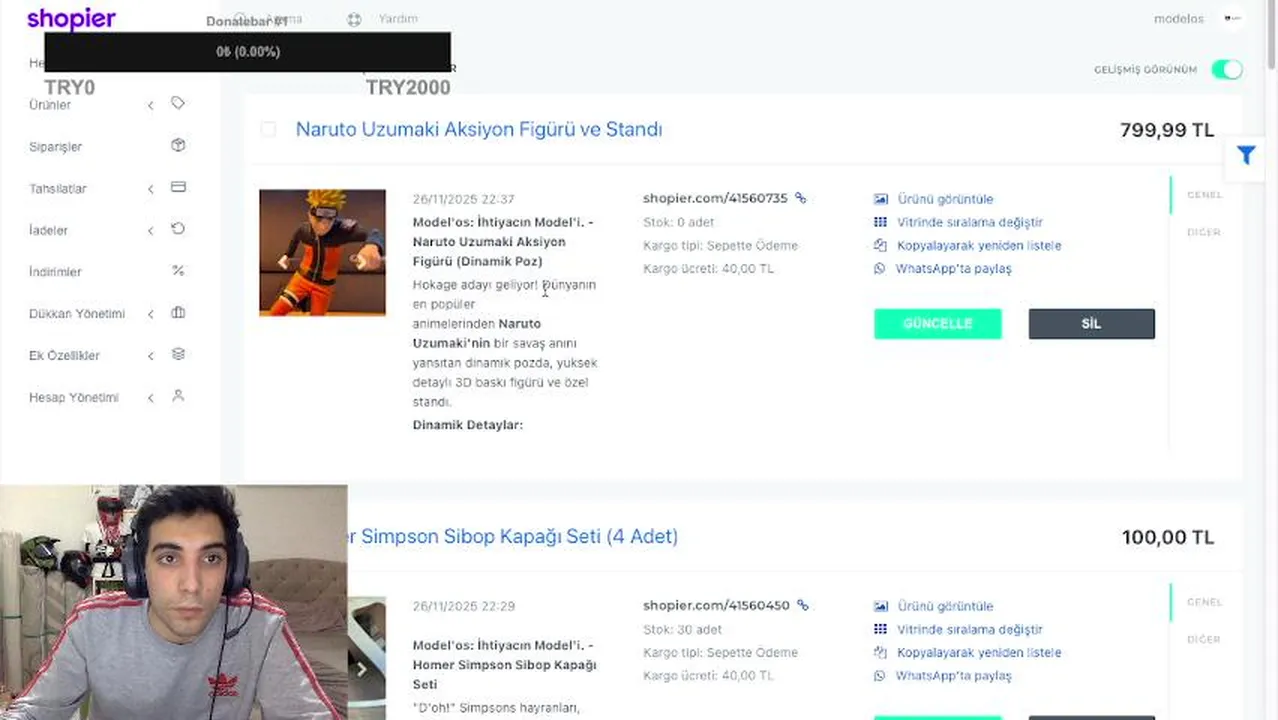Click Naruto's Ürünü görüntüle image icon

(880, 199)
